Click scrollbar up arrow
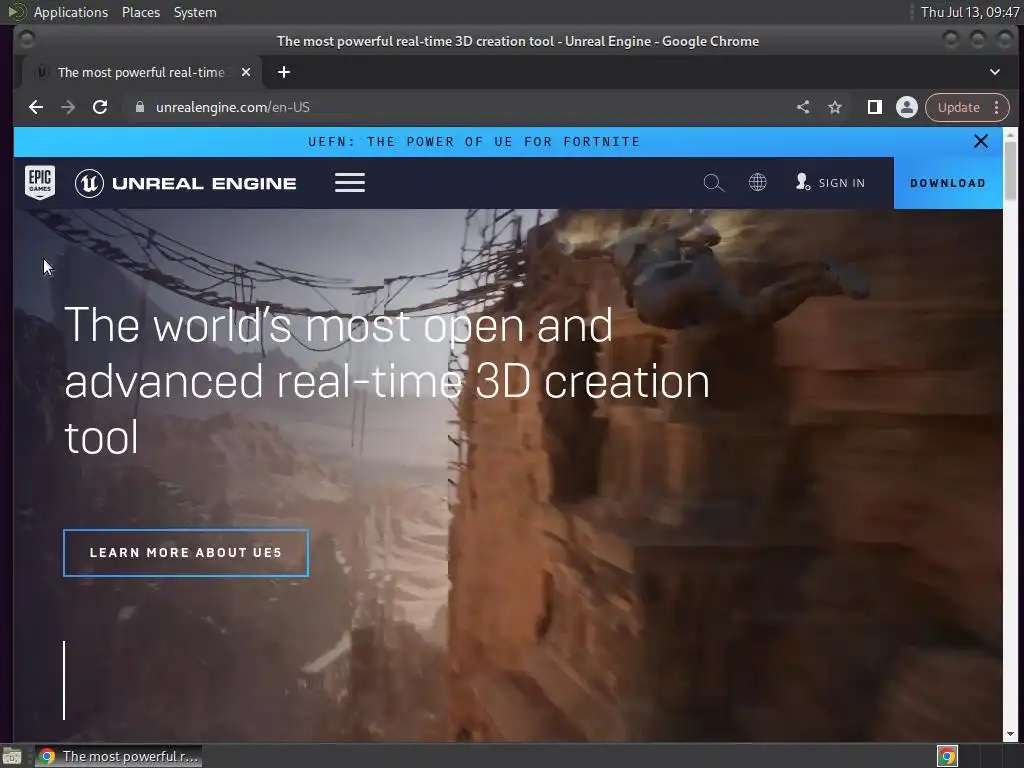This screenshot has width=1024, height=768. point(1010,135)
